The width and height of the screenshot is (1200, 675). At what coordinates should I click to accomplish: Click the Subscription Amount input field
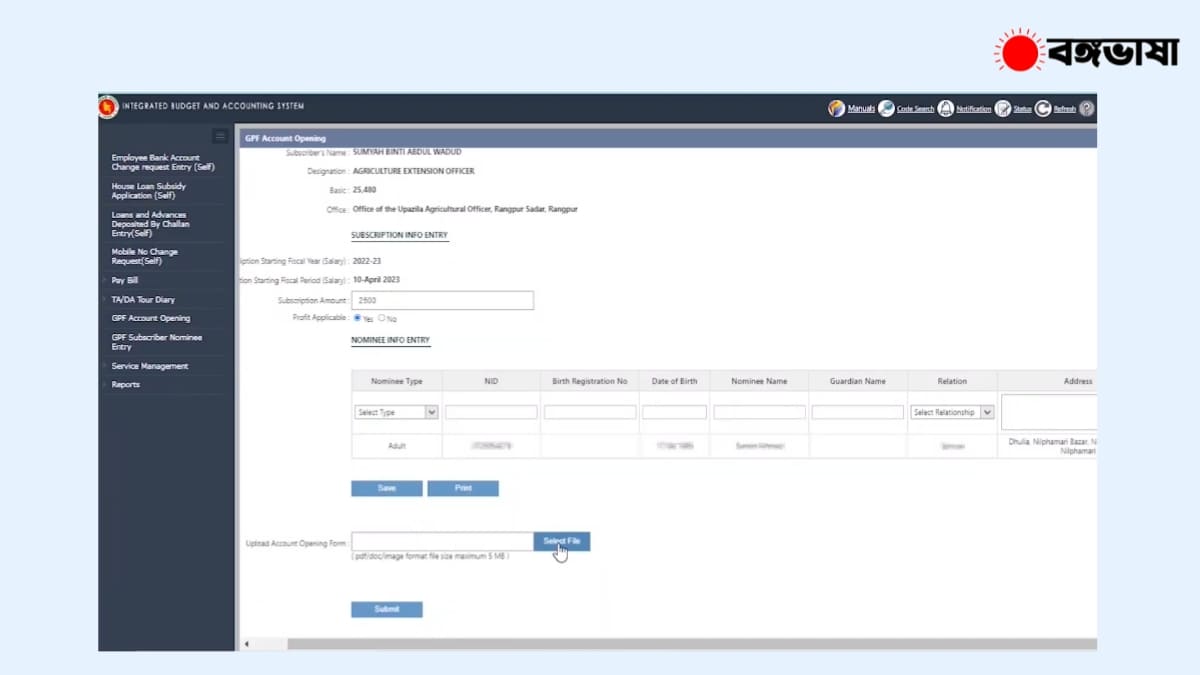pyautogui.click(x=442, y=300)
